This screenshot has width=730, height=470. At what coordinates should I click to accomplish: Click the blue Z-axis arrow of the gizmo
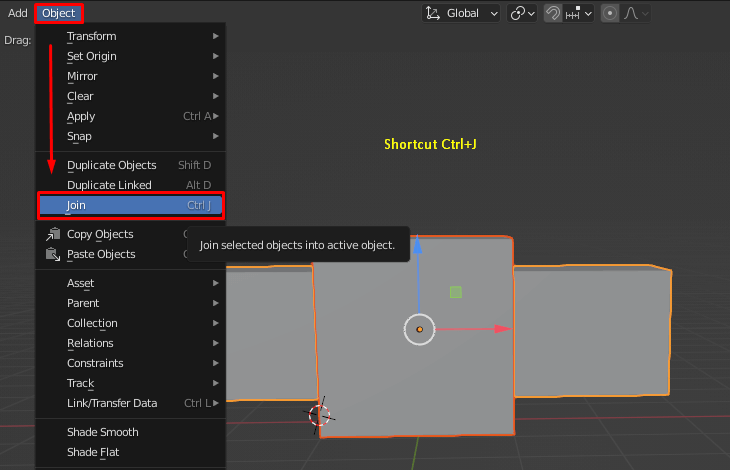pyautogui.click(x=418, y=248)
